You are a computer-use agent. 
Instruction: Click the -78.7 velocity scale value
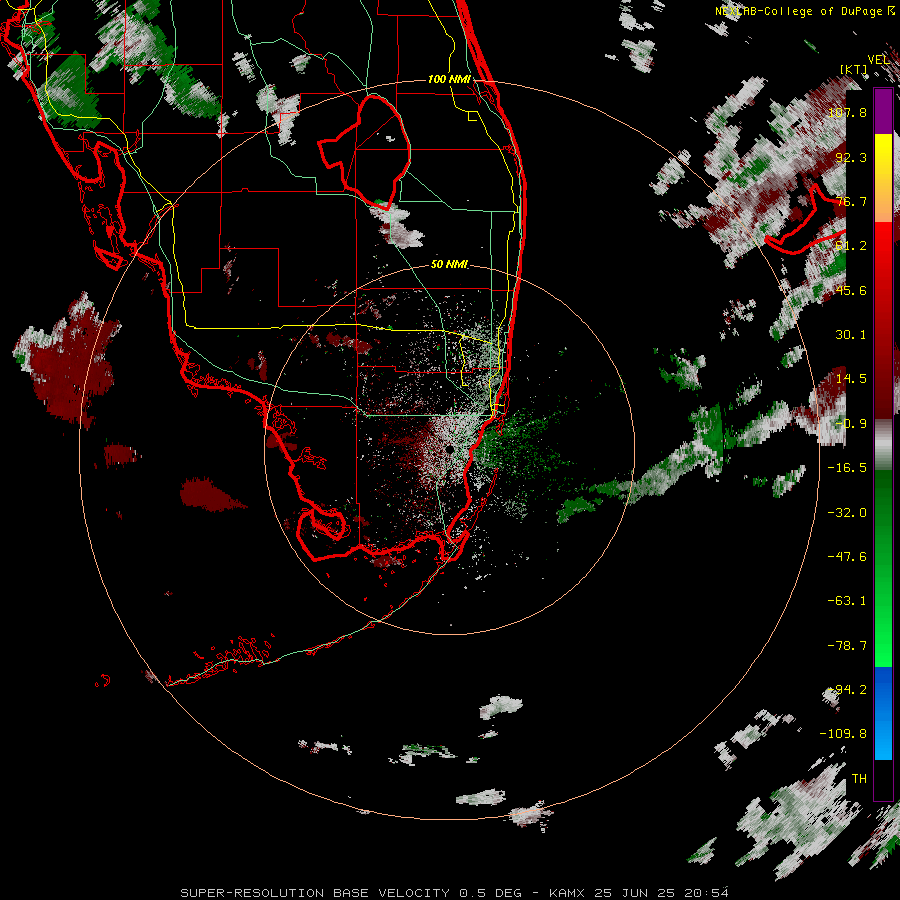[847, 646]
